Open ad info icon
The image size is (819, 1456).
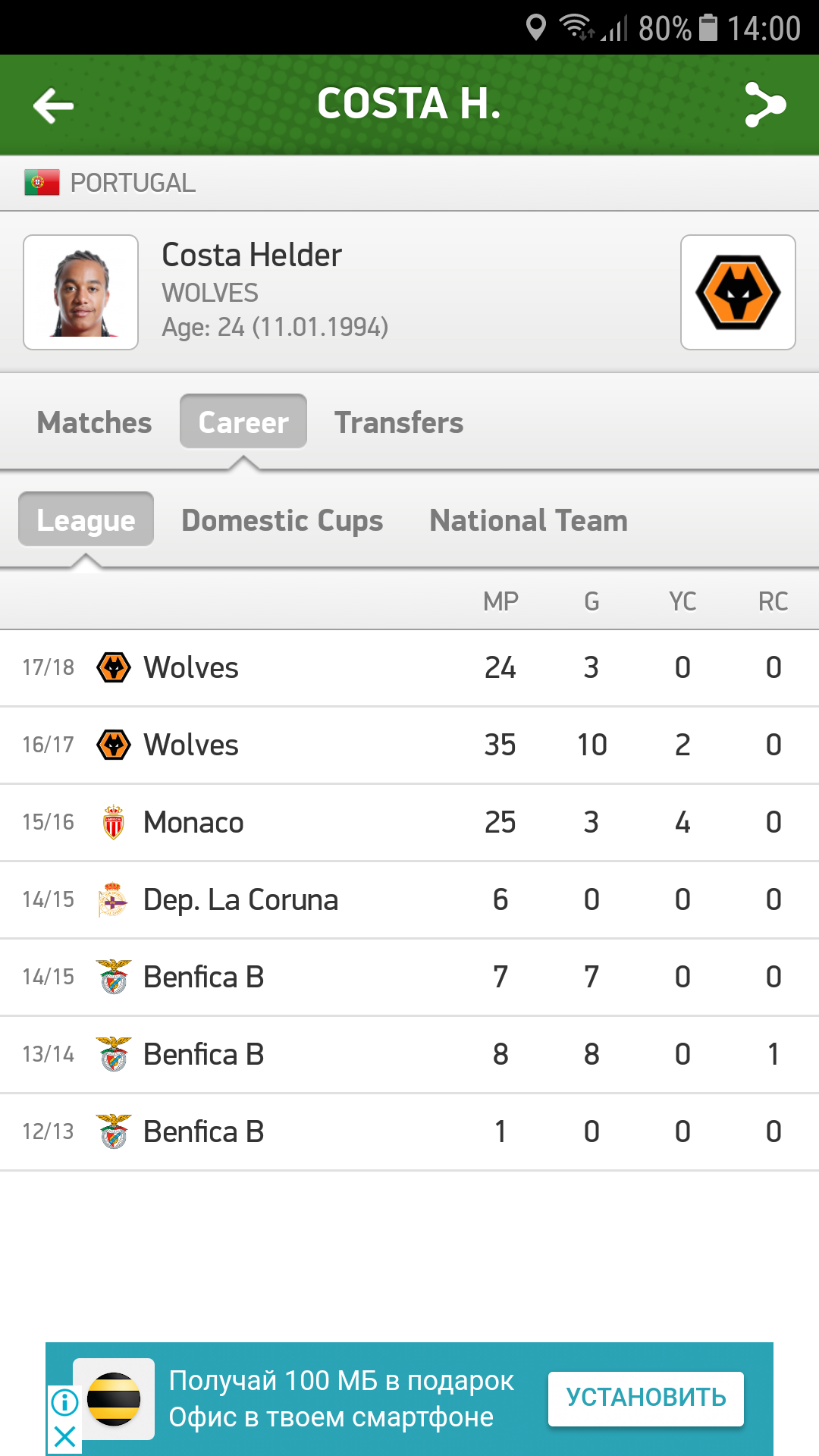(65, 1401)
